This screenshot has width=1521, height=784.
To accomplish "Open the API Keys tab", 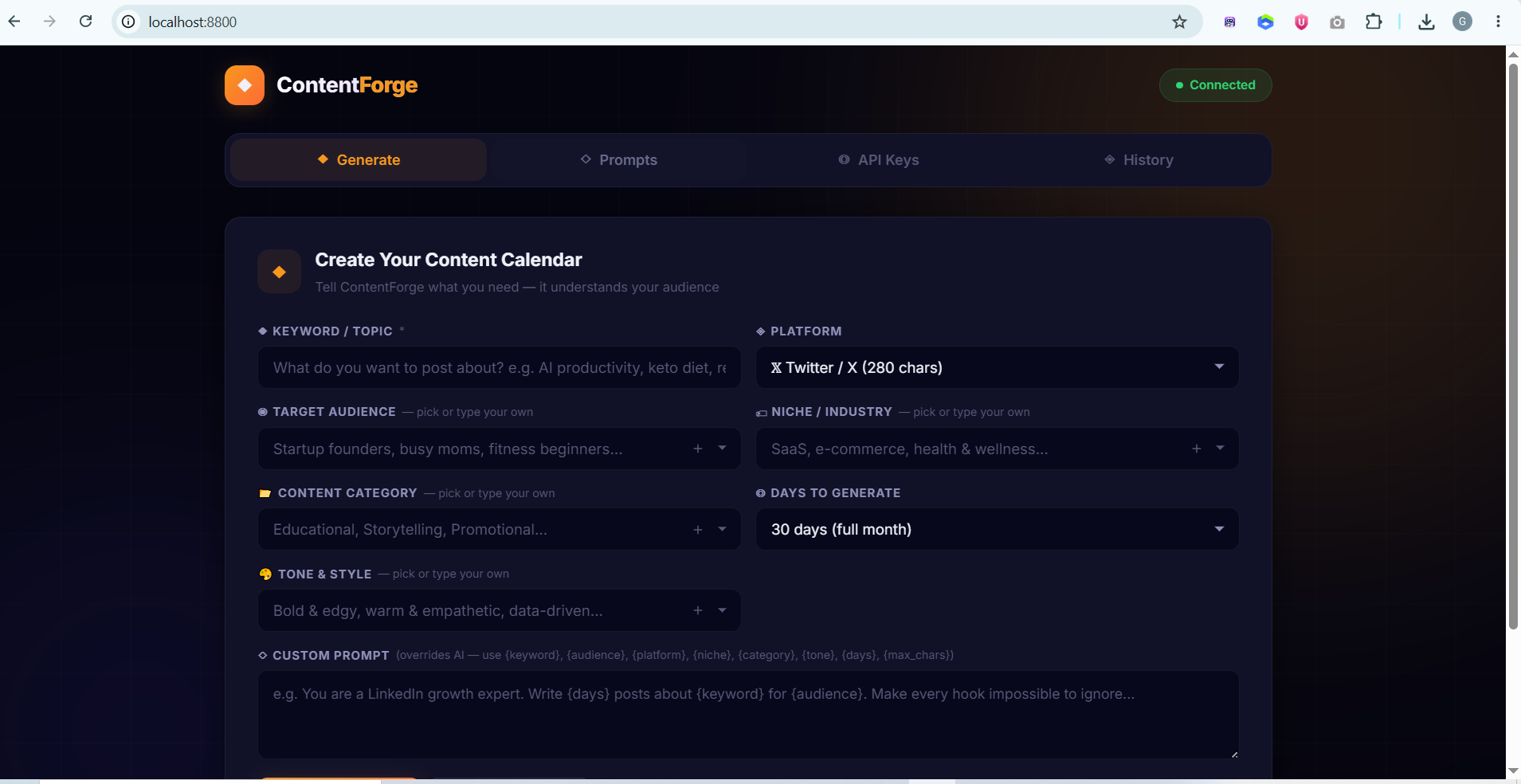I will (x=878, y=160).
